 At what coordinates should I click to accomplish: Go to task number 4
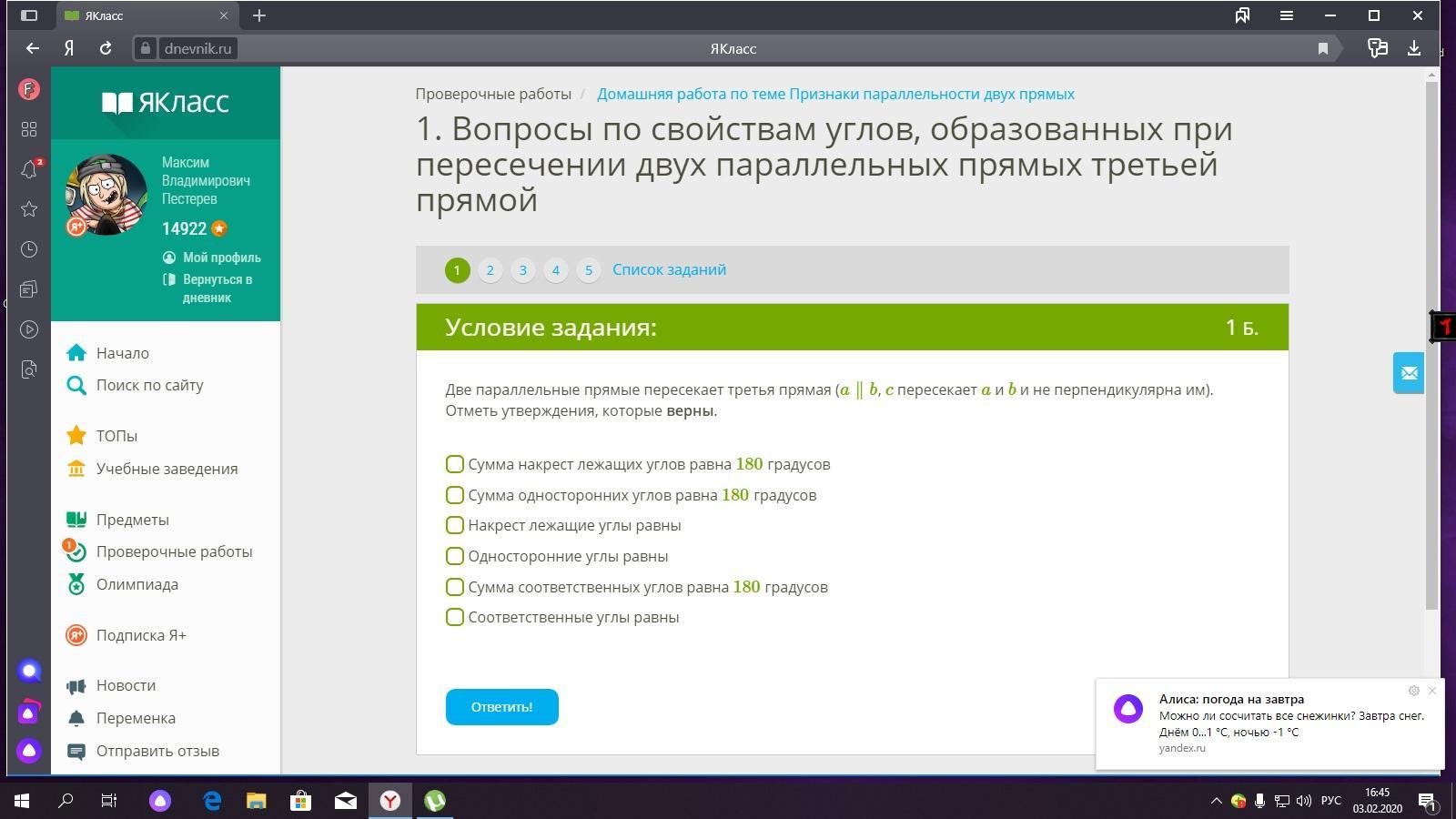tap(556, 270)
